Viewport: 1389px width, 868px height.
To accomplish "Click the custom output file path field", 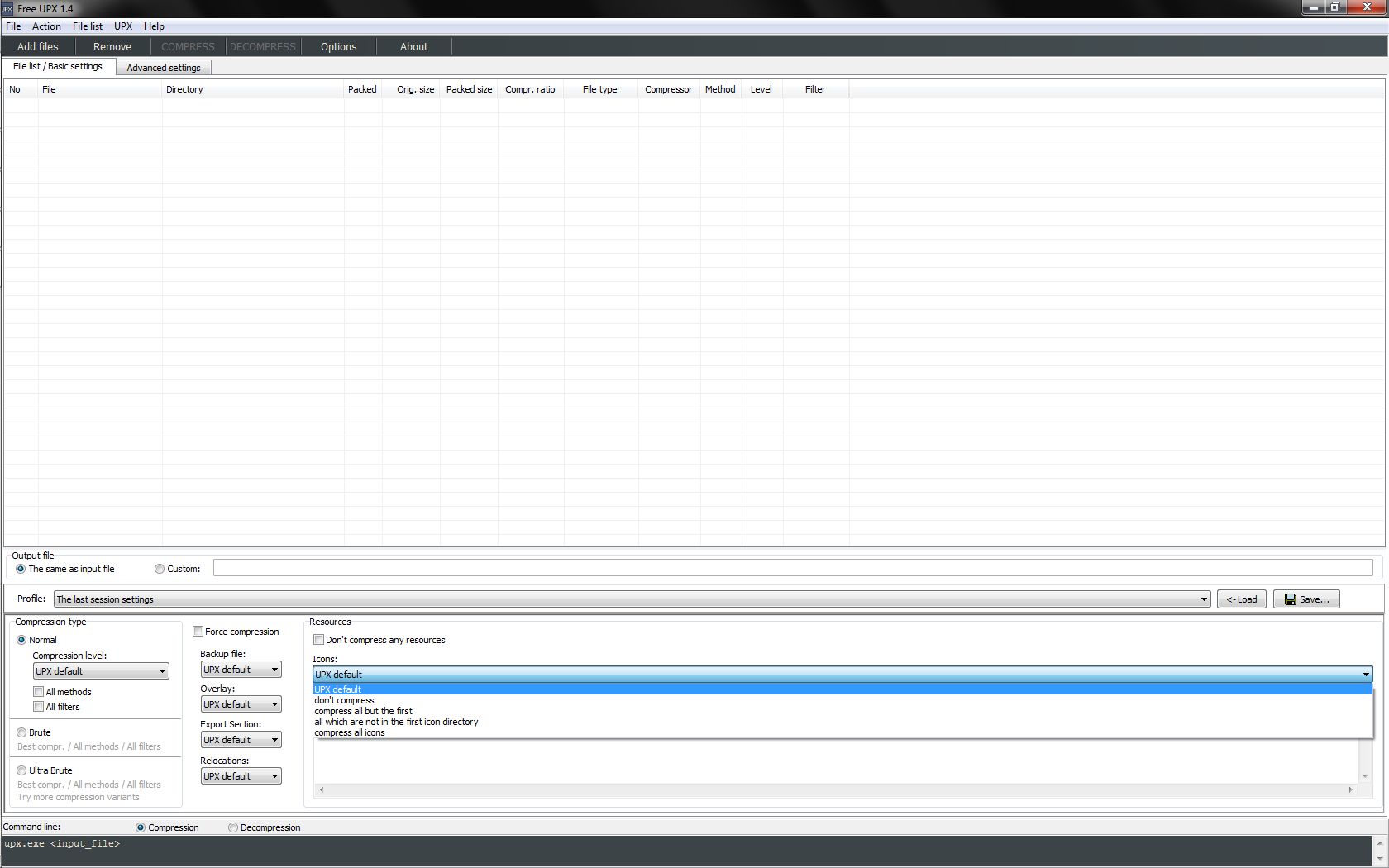I will point(793,568).
